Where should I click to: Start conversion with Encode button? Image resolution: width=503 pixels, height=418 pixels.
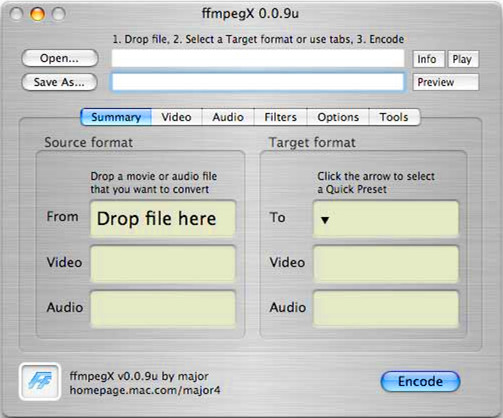tap(420, 381)
